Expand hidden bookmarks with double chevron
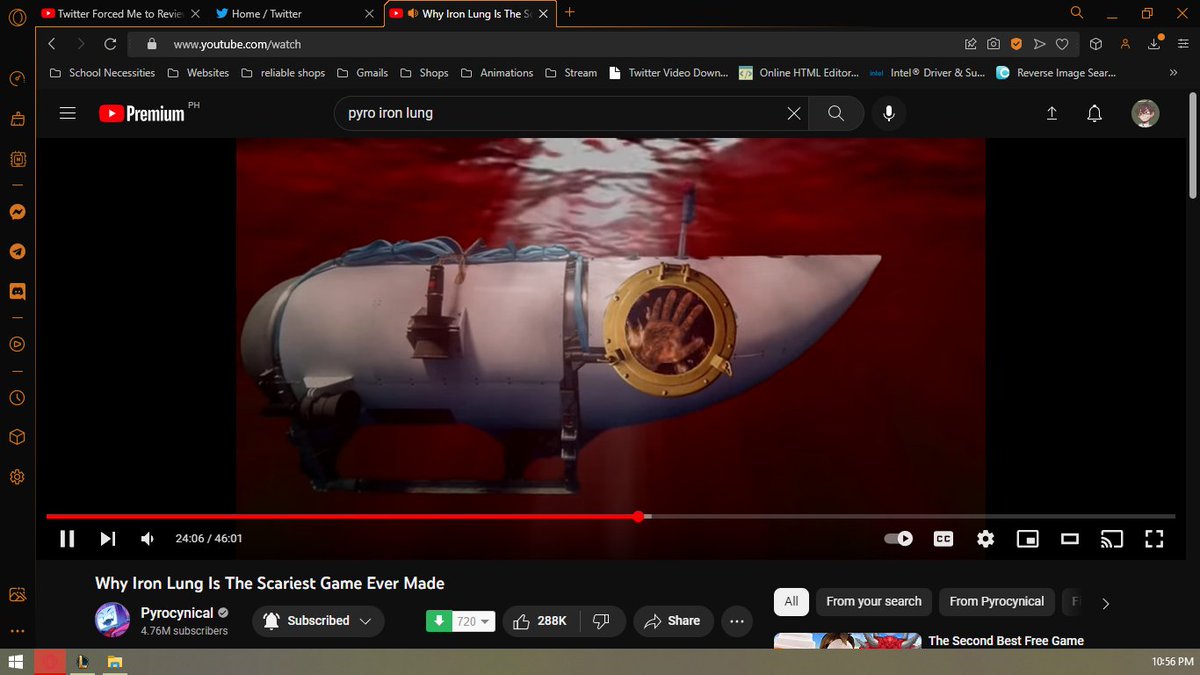The image size is (1200, 675). pos(1173,73)
